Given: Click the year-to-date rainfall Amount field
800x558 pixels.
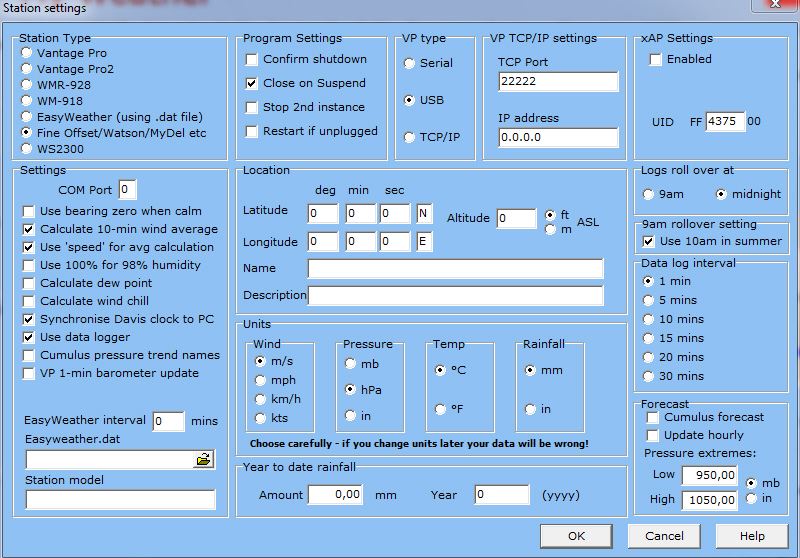Looking at the screenshot, I should click(x=335, y=495).
